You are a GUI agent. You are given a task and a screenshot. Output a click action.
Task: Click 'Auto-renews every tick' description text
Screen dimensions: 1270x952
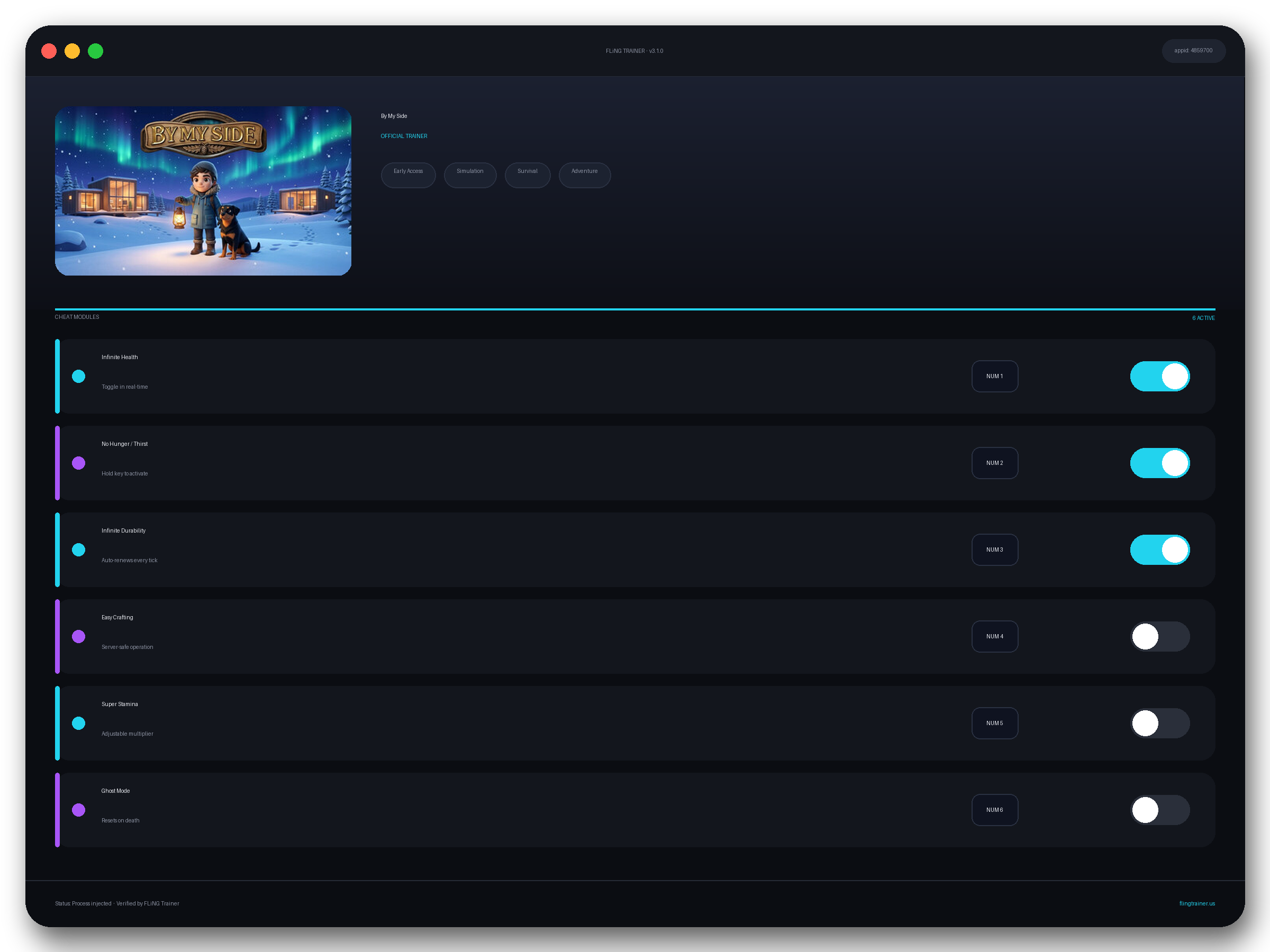[x=129, y=560]
